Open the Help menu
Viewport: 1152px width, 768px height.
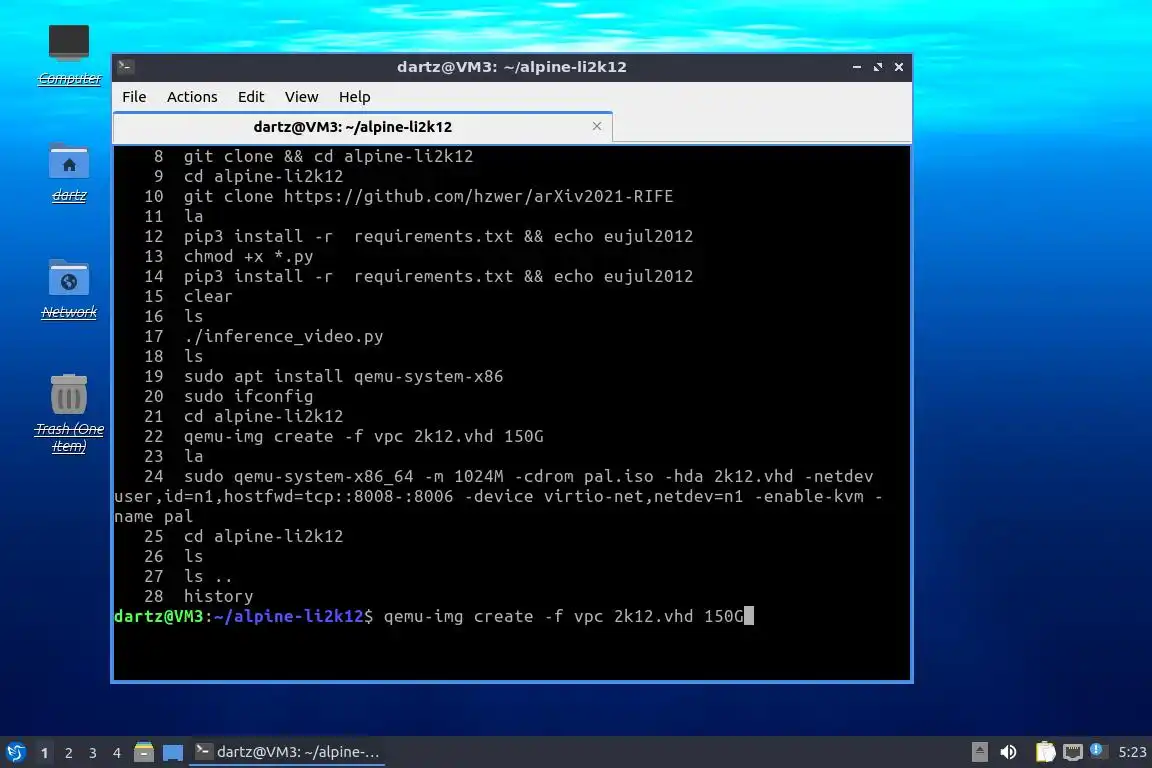coord(354,97)
